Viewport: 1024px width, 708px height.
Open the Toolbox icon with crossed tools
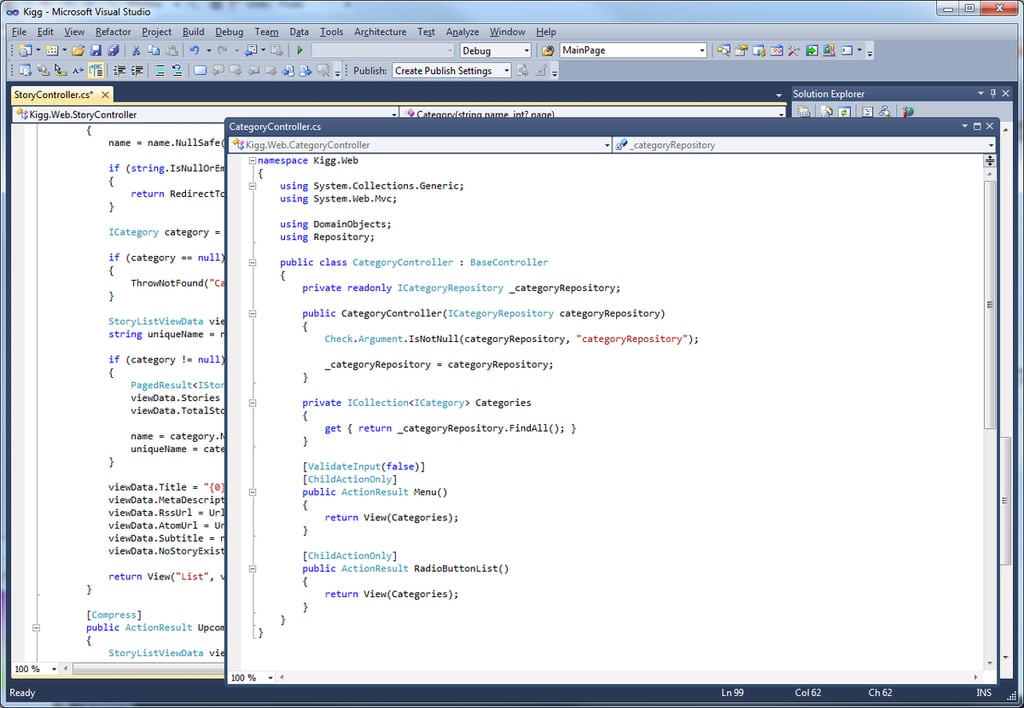coord(793,50)
